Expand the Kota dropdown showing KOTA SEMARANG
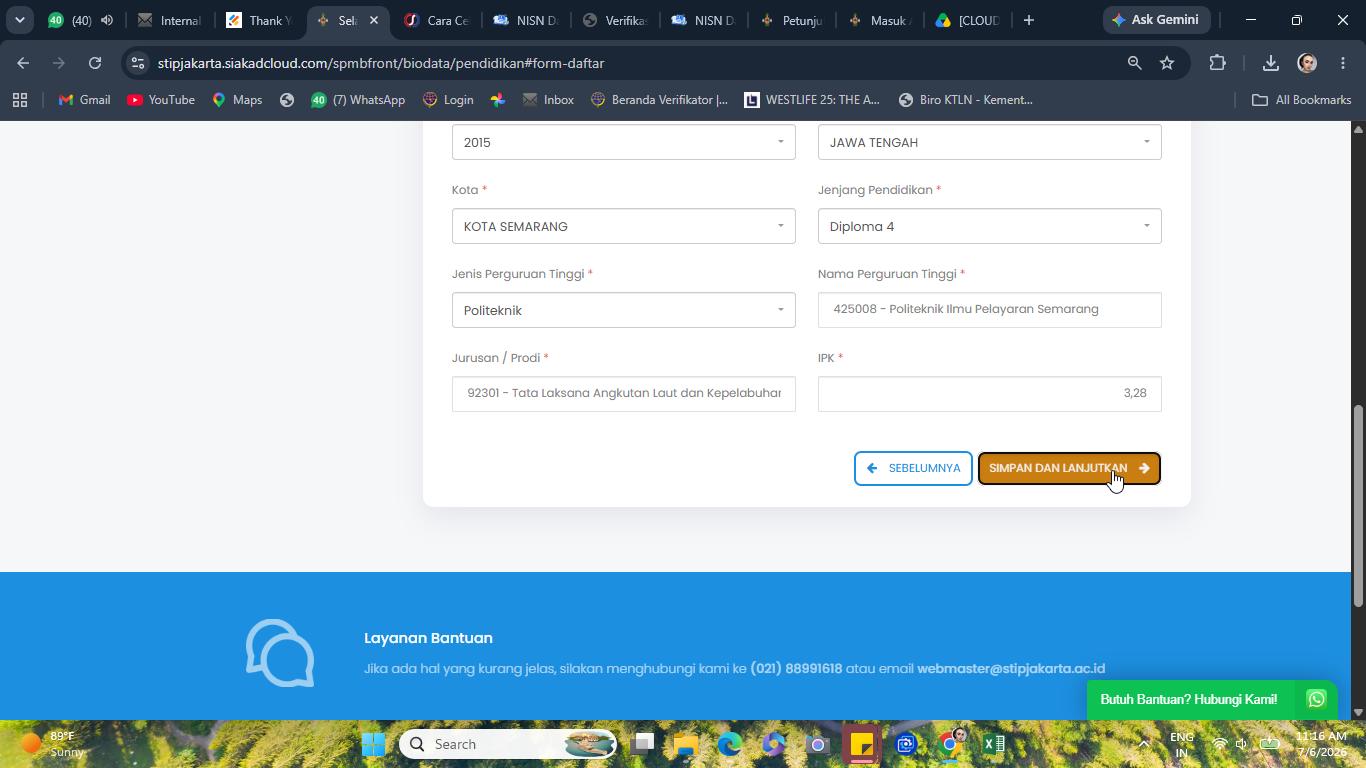The height and width of the screenshot is (768, 1366). [x=624, y=226]
